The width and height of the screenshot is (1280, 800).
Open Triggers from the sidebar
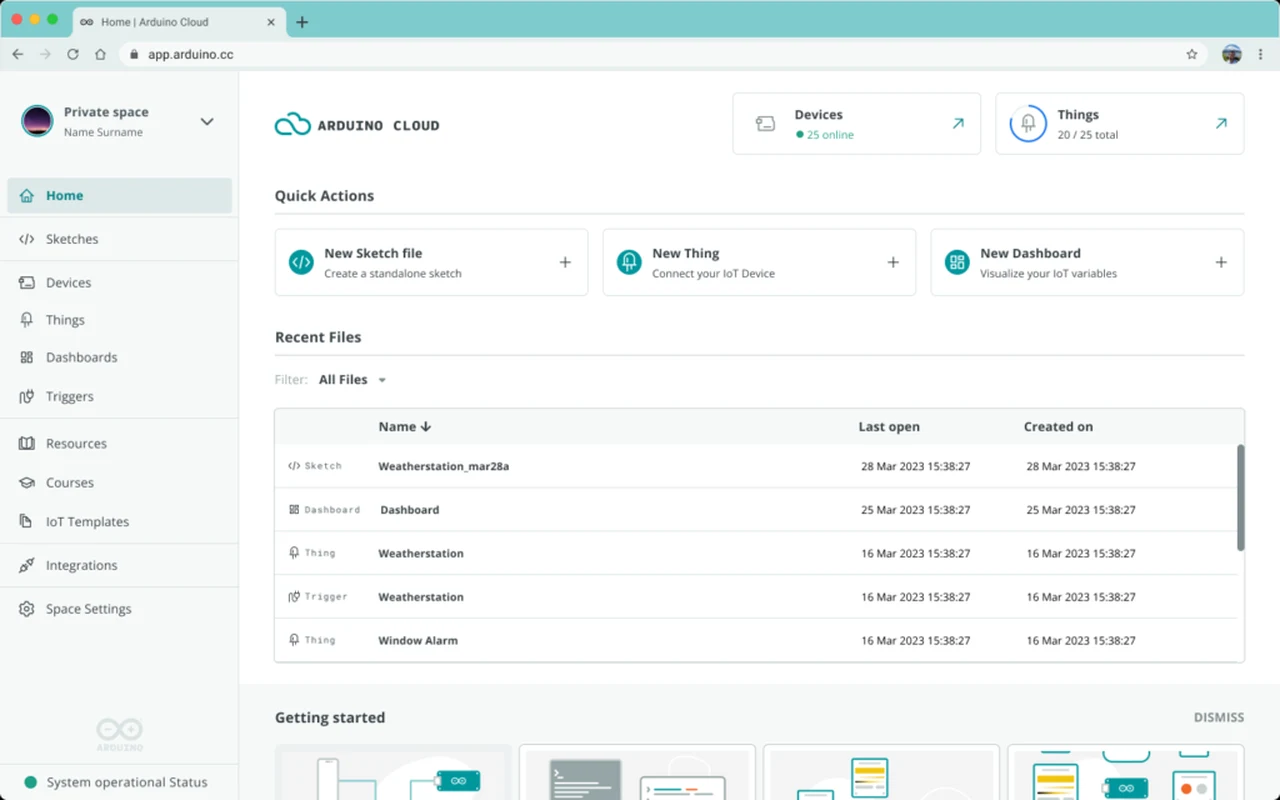[x=70, y=396]
